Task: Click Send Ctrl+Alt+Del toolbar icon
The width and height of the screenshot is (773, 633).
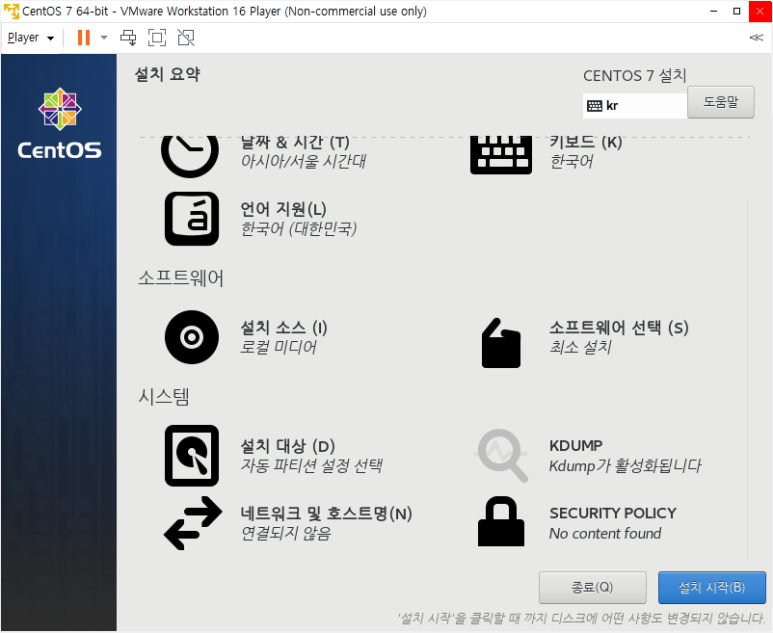Action: (128, 37)
